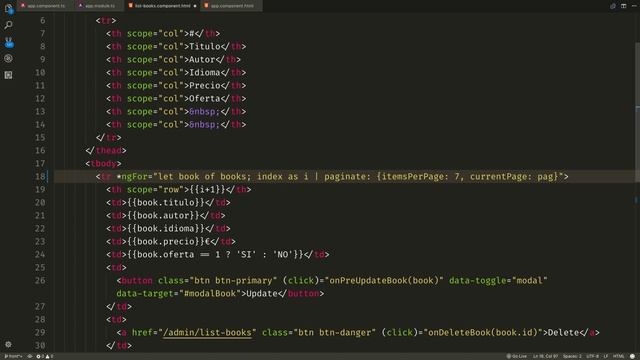
Task: Click 'onPreUpdateBook(book)' on line 26
Action: point(384,280)
